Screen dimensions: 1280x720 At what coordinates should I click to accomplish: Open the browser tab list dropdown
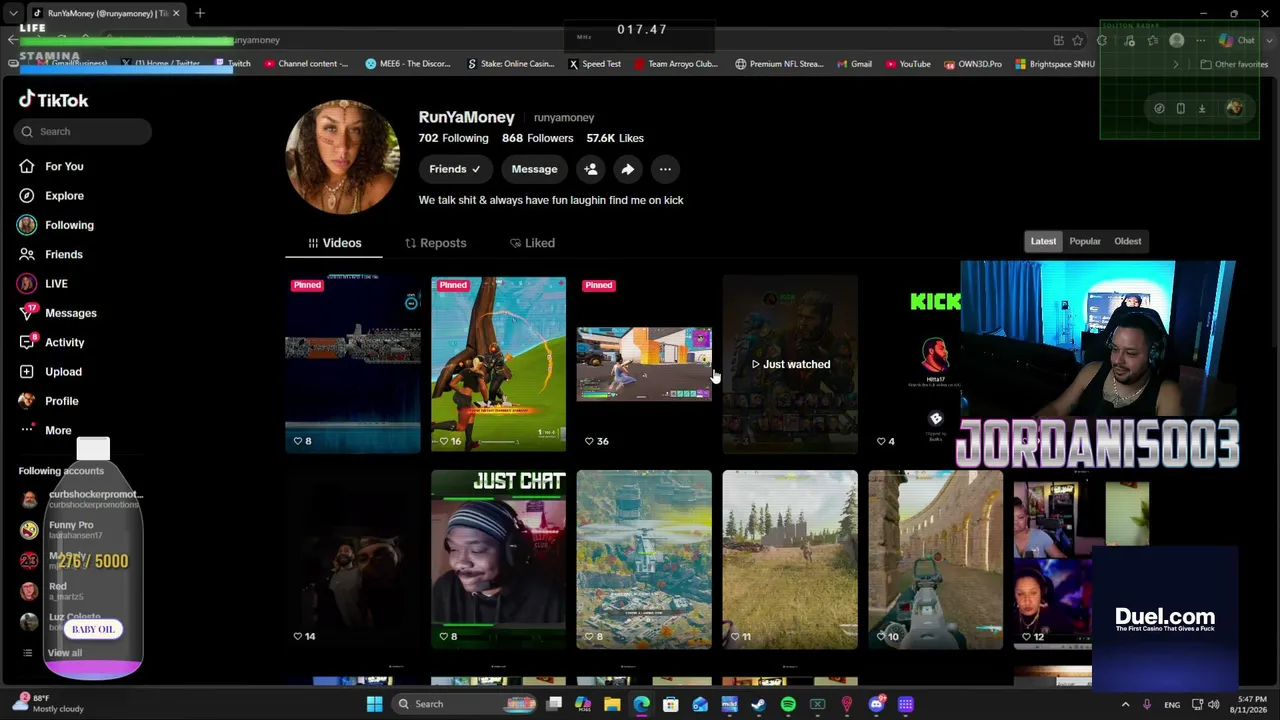(x=13, y=13)
